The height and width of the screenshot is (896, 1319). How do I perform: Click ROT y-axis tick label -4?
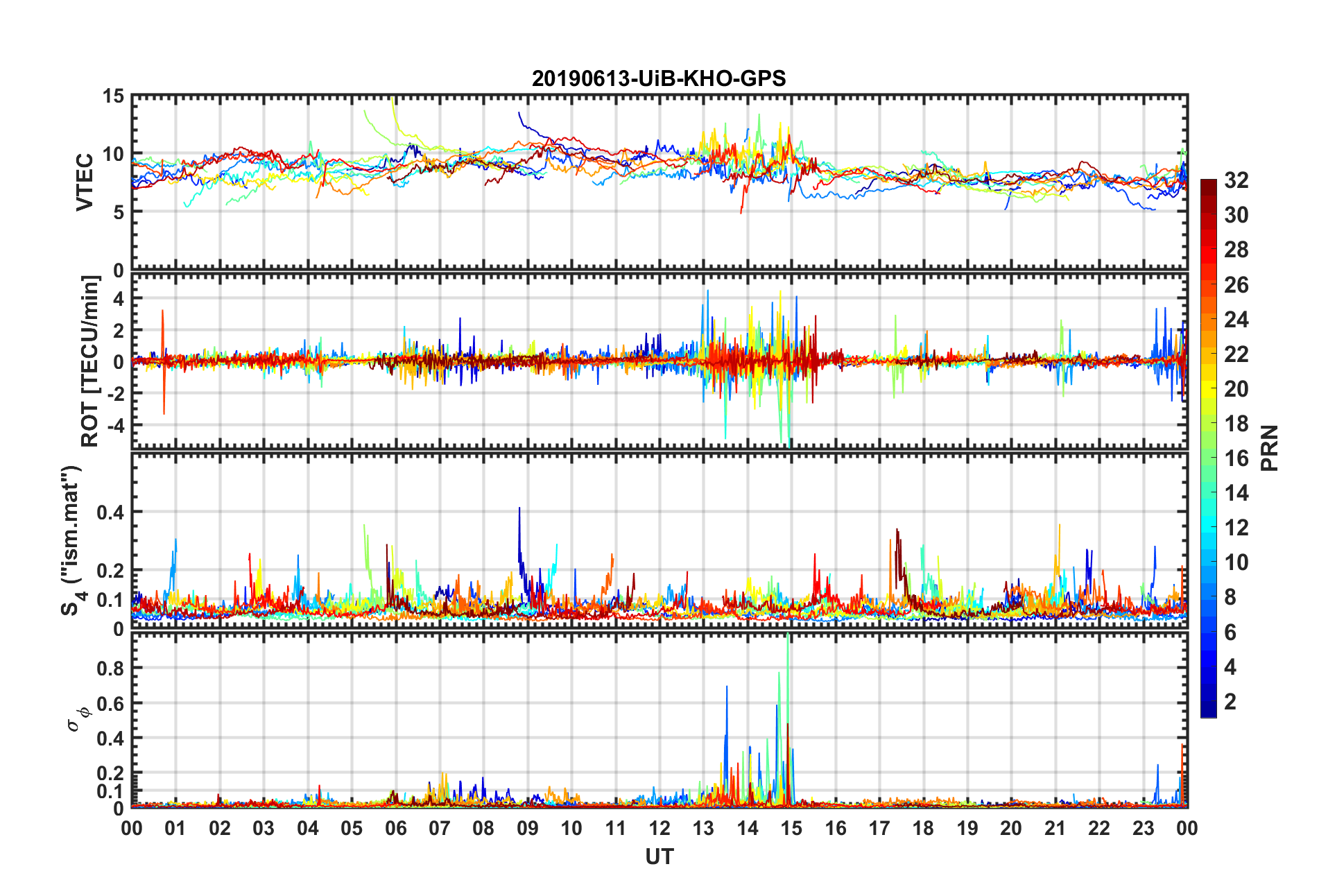[x=115, y=424]
